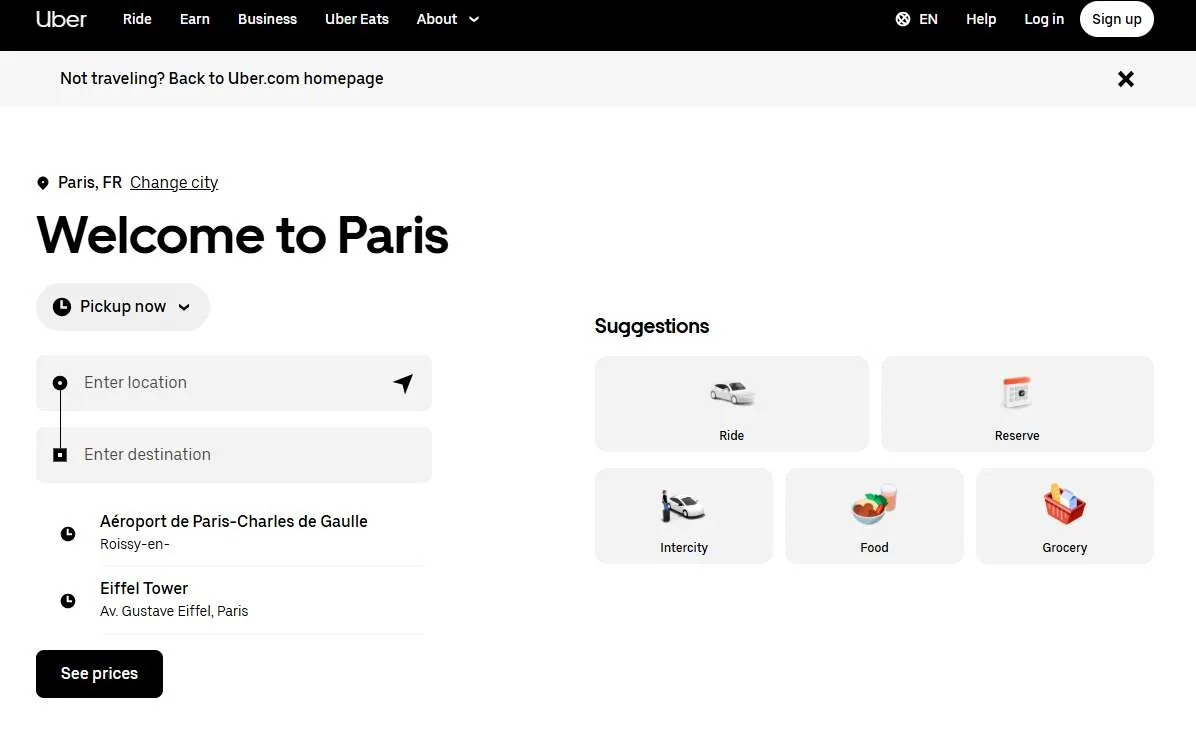Click the Sign up button
This screenshot has width=1196, height=735.
pyautogui.click(x=1117, y=19)
